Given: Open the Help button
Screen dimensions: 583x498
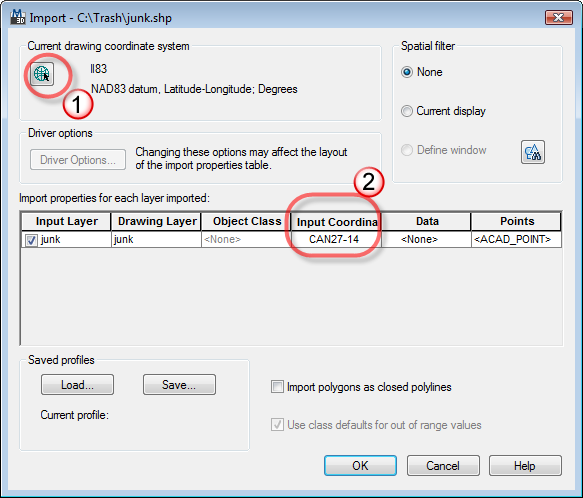Looking at the screenshot, I should pos(525,465).
